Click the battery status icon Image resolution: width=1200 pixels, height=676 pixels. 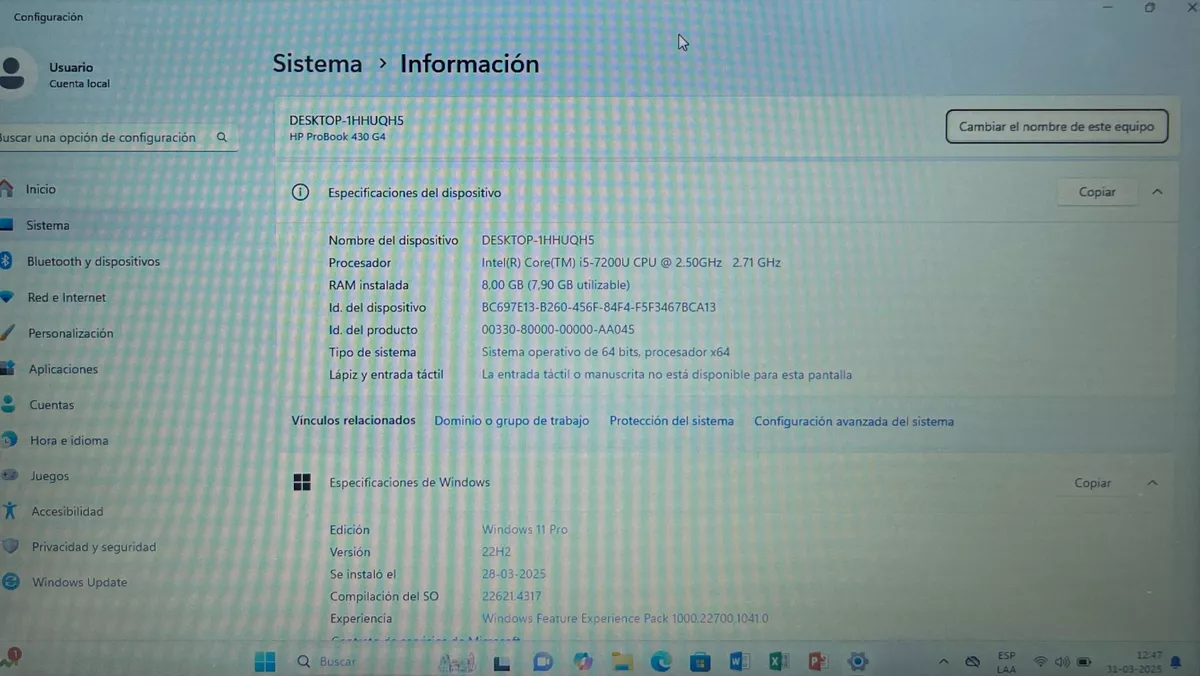[x=1083, y=662]
